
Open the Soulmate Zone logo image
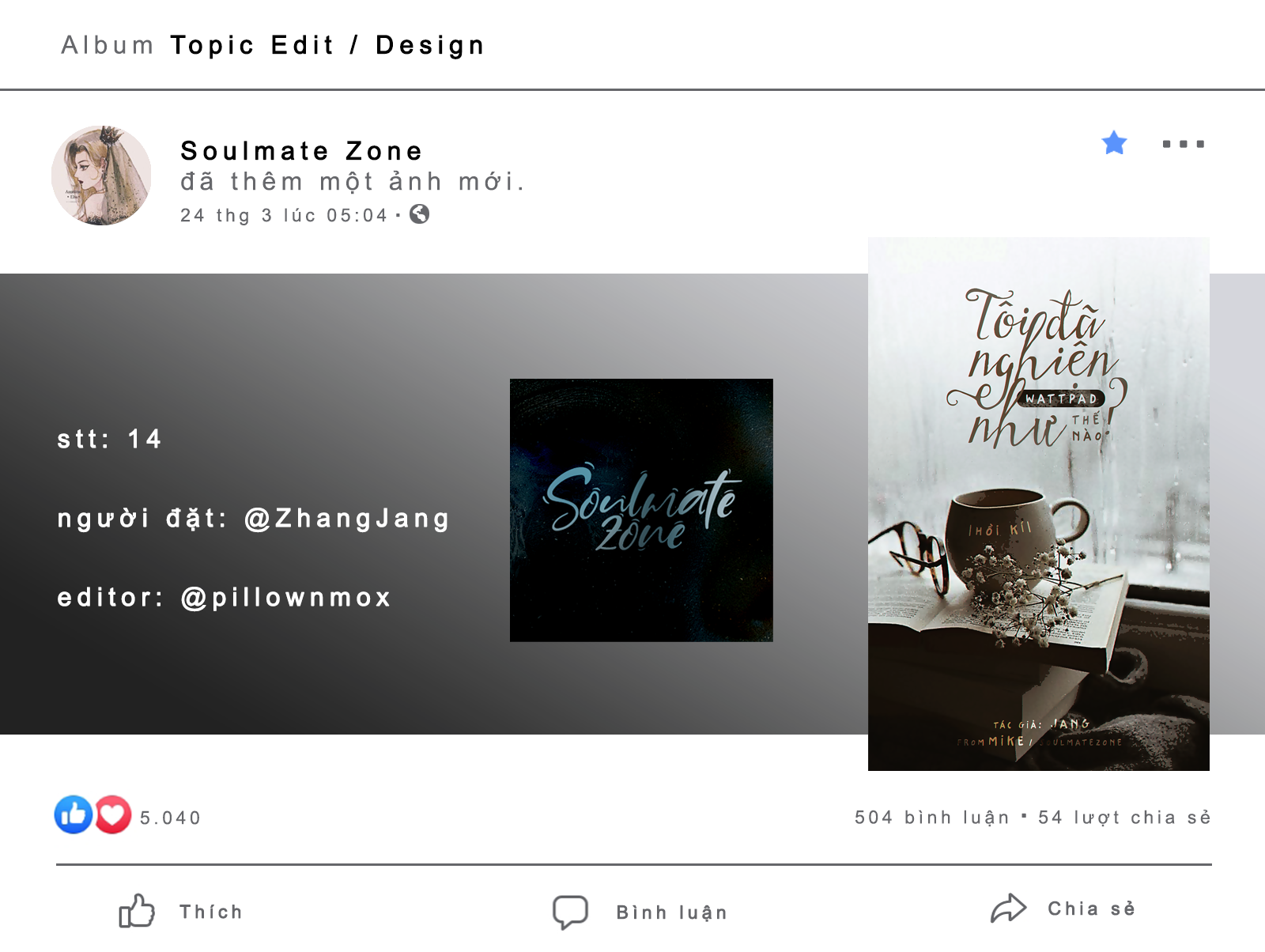pos(641,510)
